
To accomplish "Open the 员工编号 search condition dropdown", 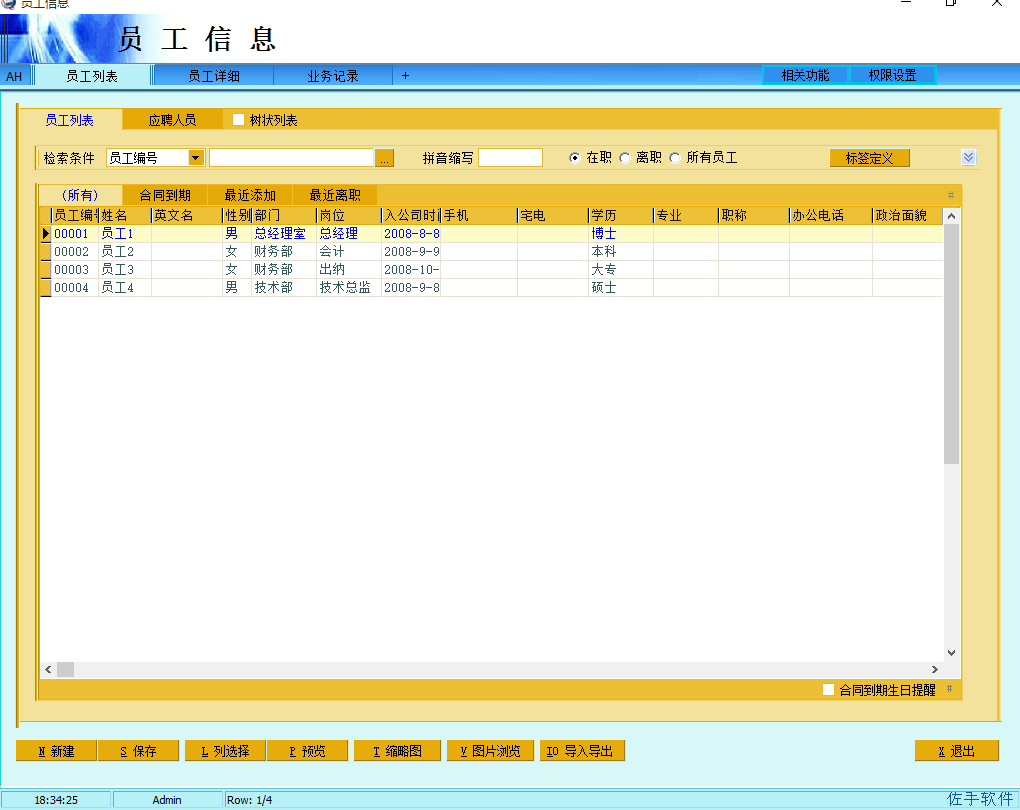I will (x=196, y=158).
